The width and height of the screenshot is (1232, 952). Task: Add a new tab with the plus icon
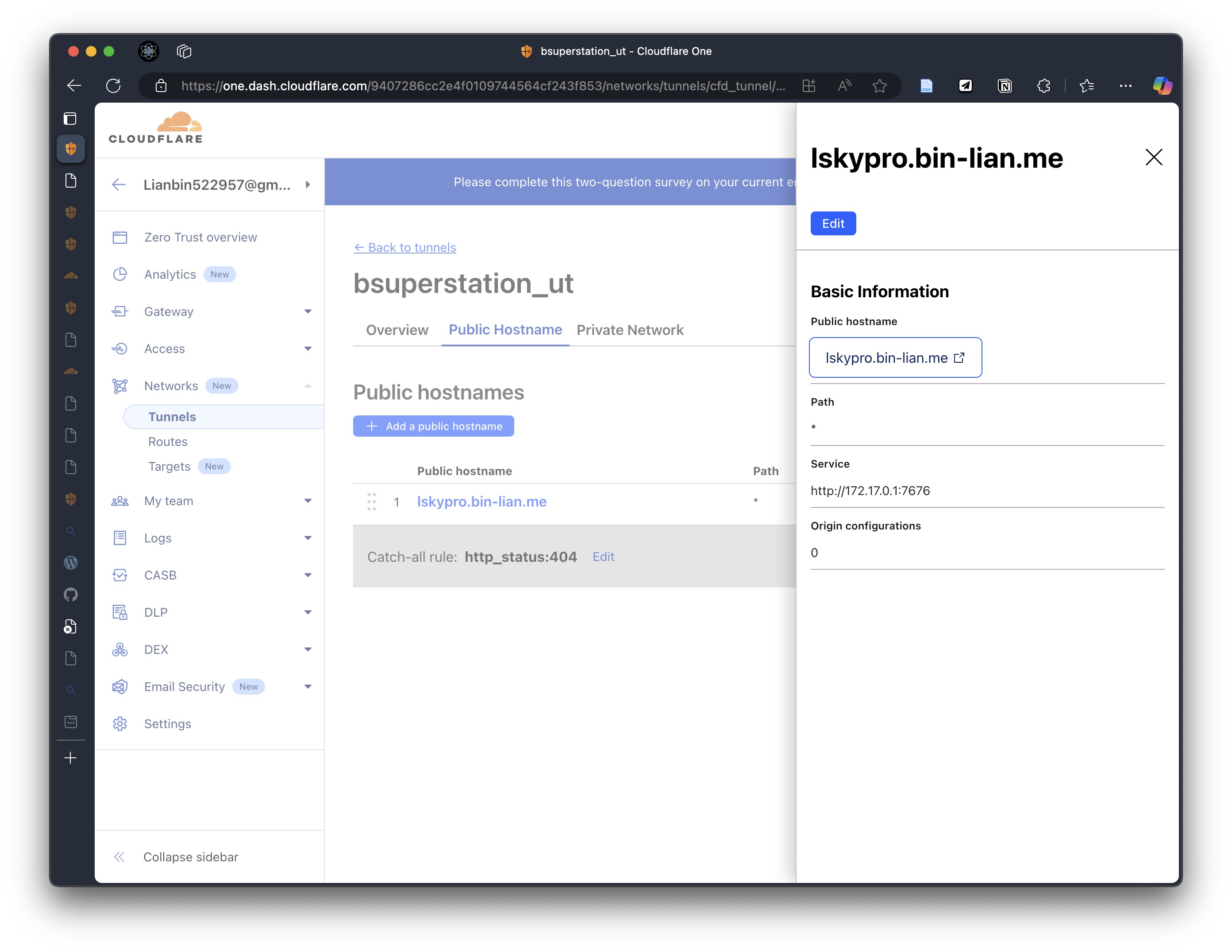pos(70,758)
